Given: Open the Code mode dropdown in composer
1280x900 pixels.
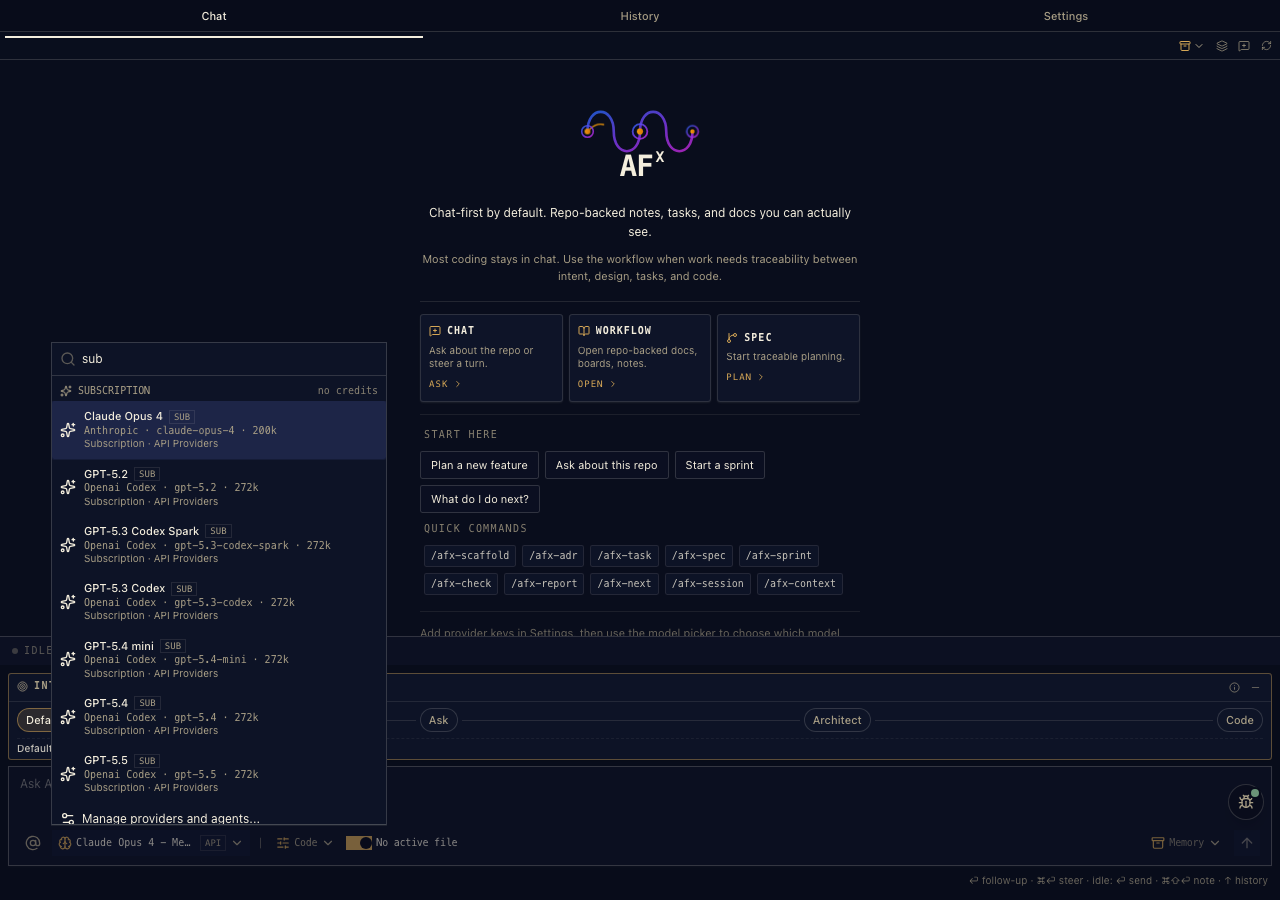Looking at the screenshot, I should 305,843.
